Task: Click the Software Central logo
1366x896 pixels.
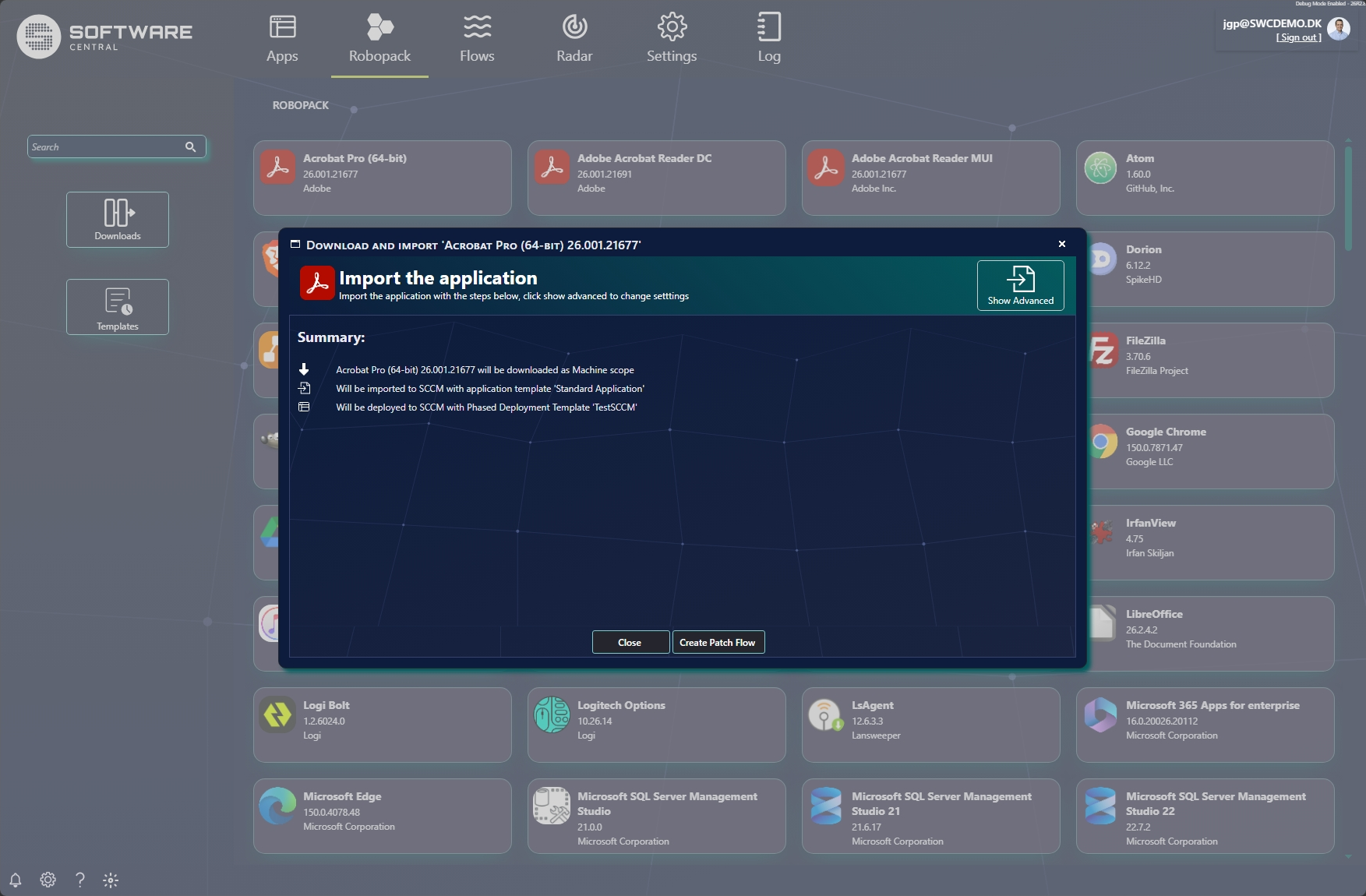Action: coord(105,37)
